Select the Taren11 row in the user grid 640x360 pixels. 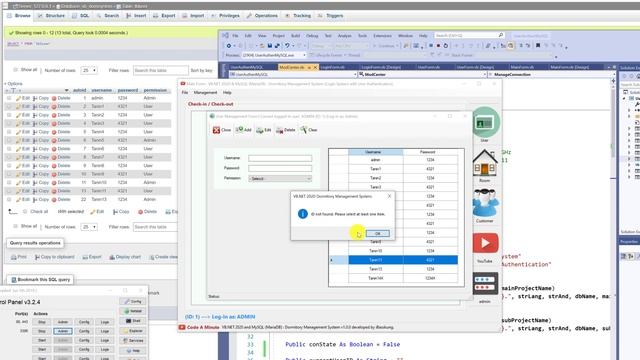[x=394, y=260]
